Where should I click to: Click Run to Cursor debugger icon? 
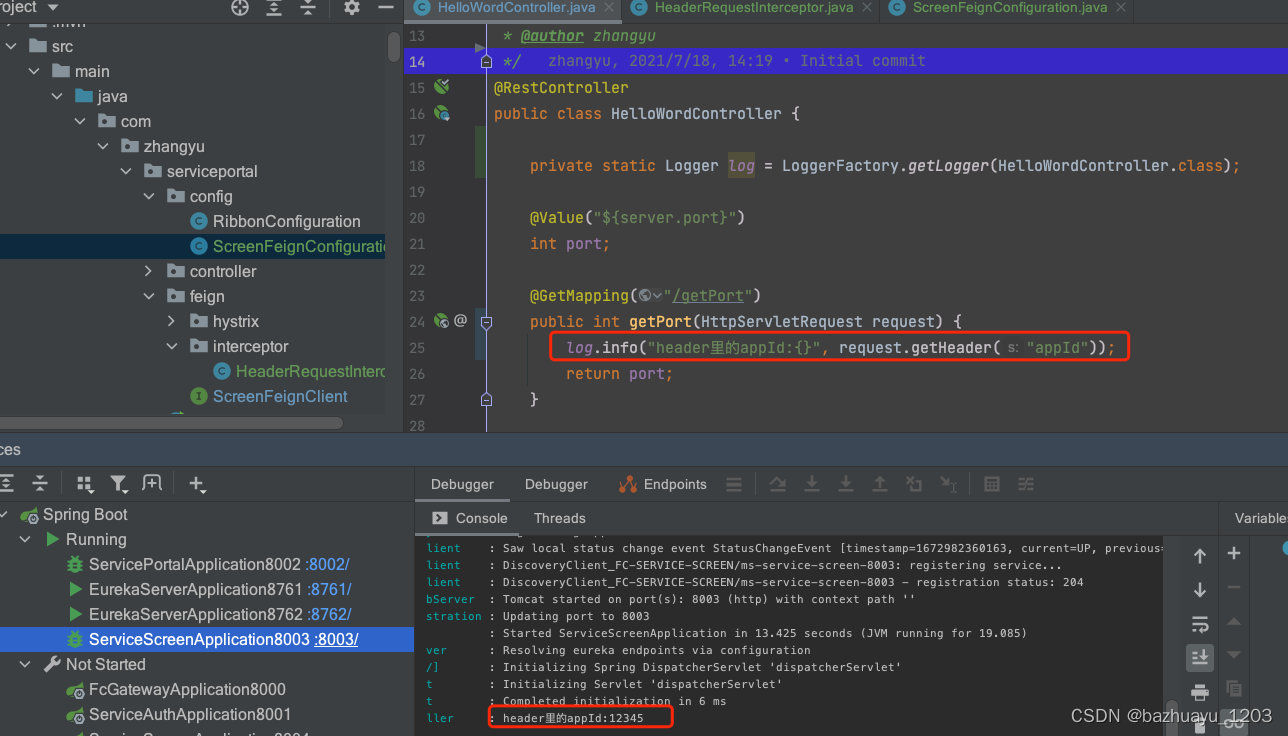(x=948, y=484)
